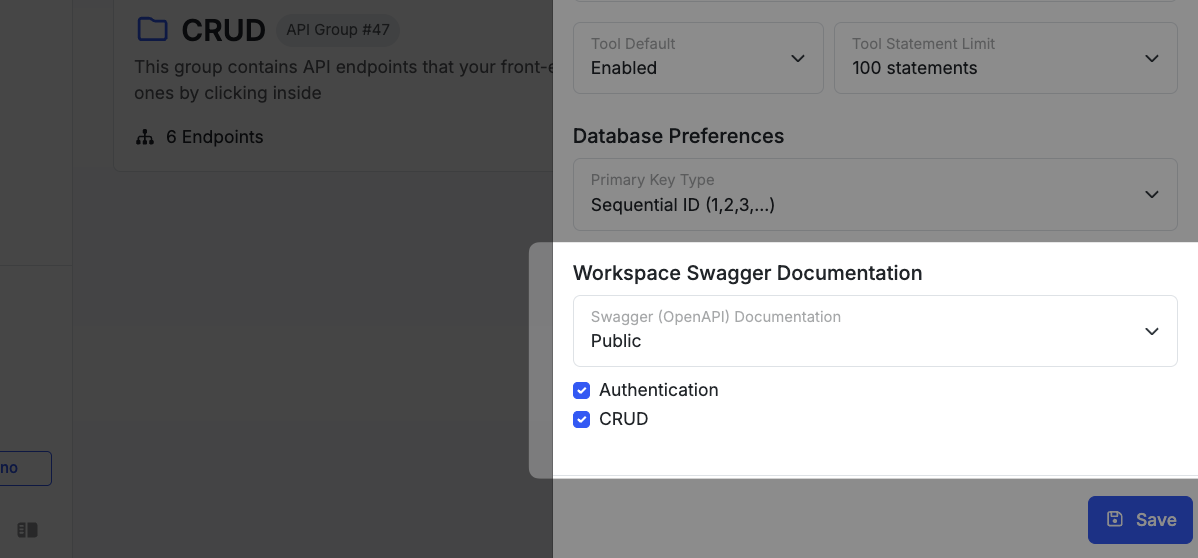Click the Database Preferences heading
The width and height of the screenshot is (1198, 558).
tap(678, 136)
